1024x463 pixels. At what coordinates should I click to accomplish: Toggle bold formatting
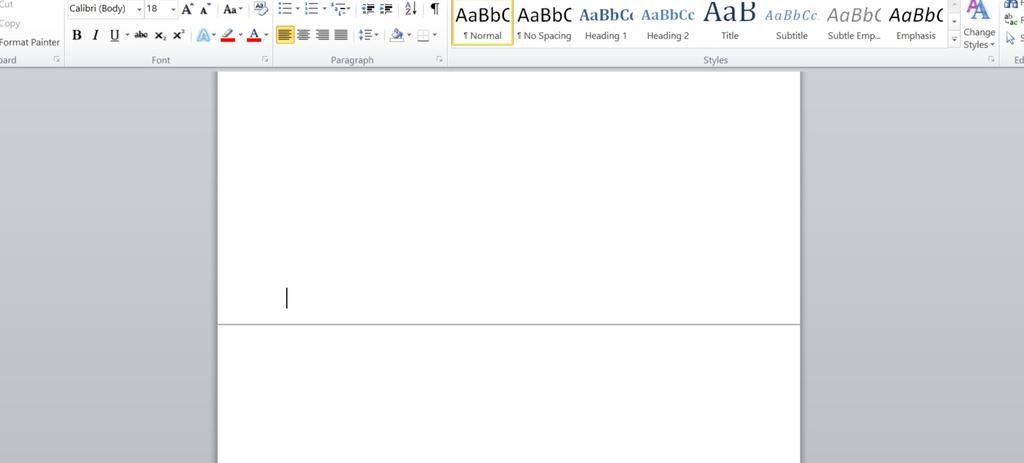[77, 35]
